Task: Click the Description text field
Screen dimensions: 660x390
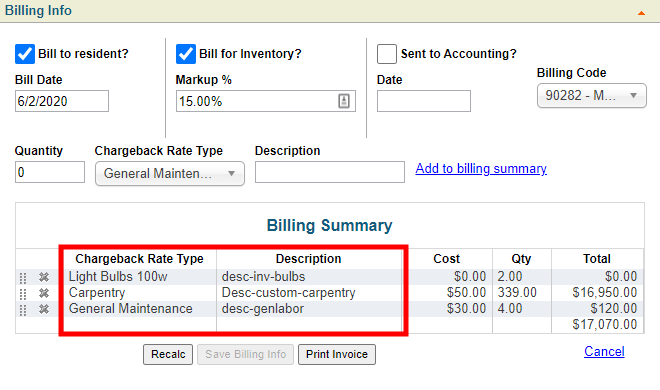Action: pyautogui.click(x=330, y=172)
